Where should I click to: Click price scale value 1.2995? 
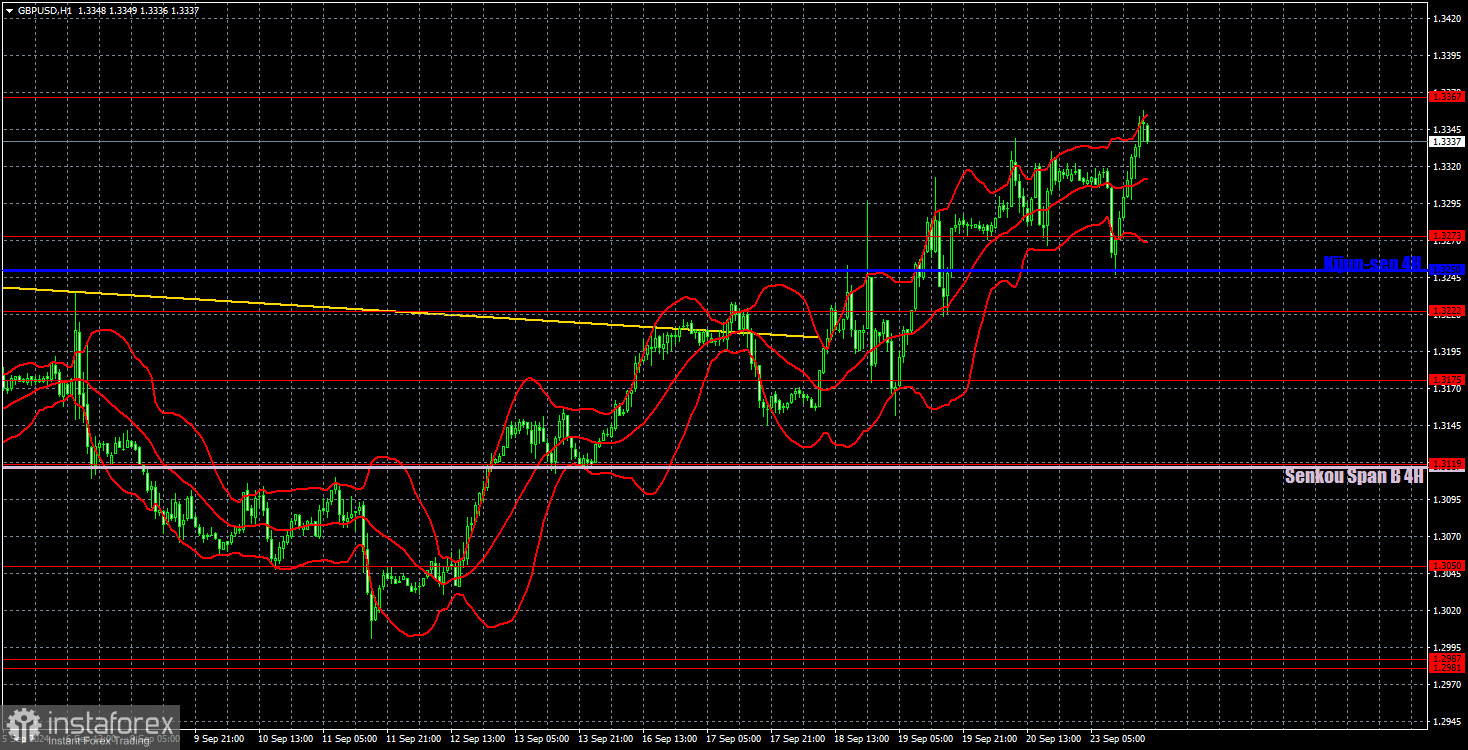click(x=1447, y=647)
